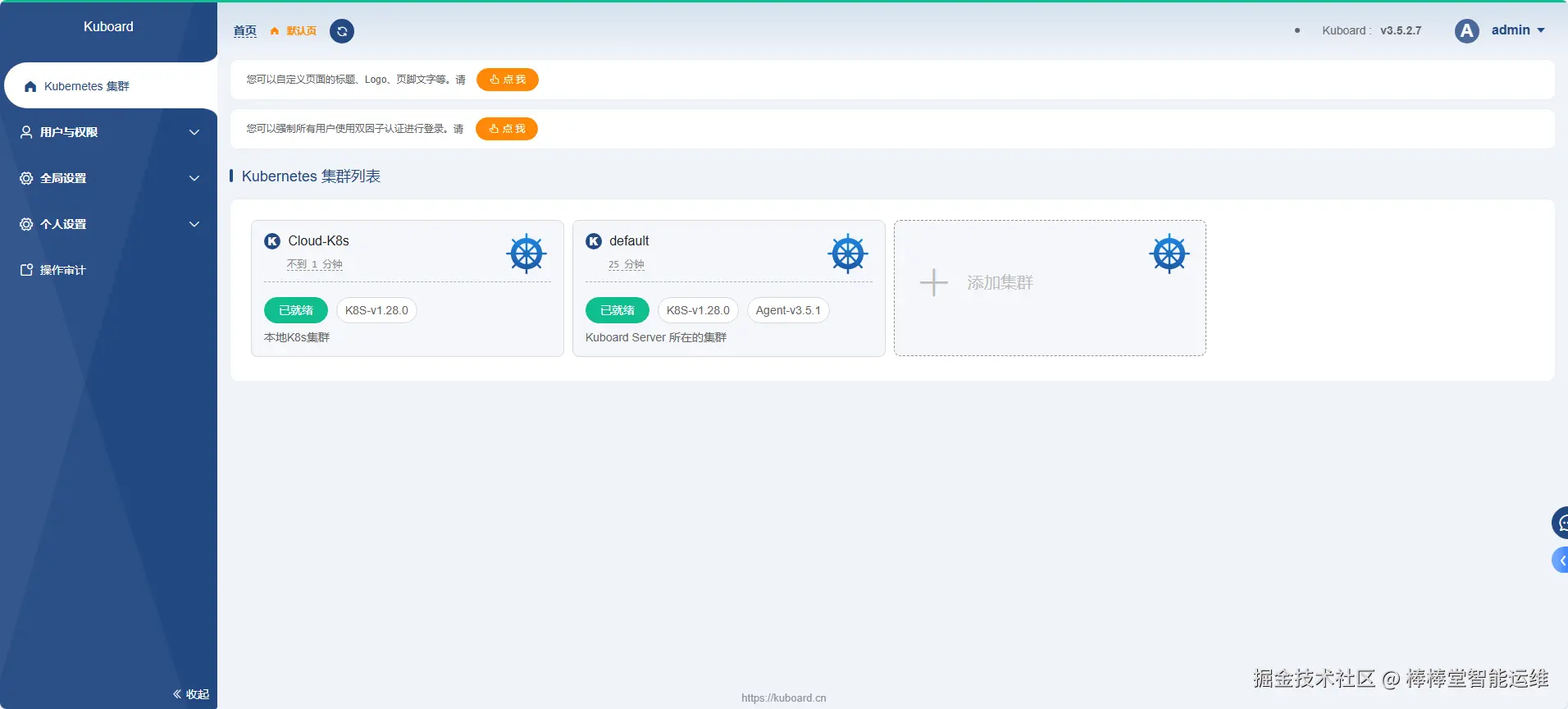
Task: Click the Kubernetes 集群列表 heading
Action: point(311,176)
